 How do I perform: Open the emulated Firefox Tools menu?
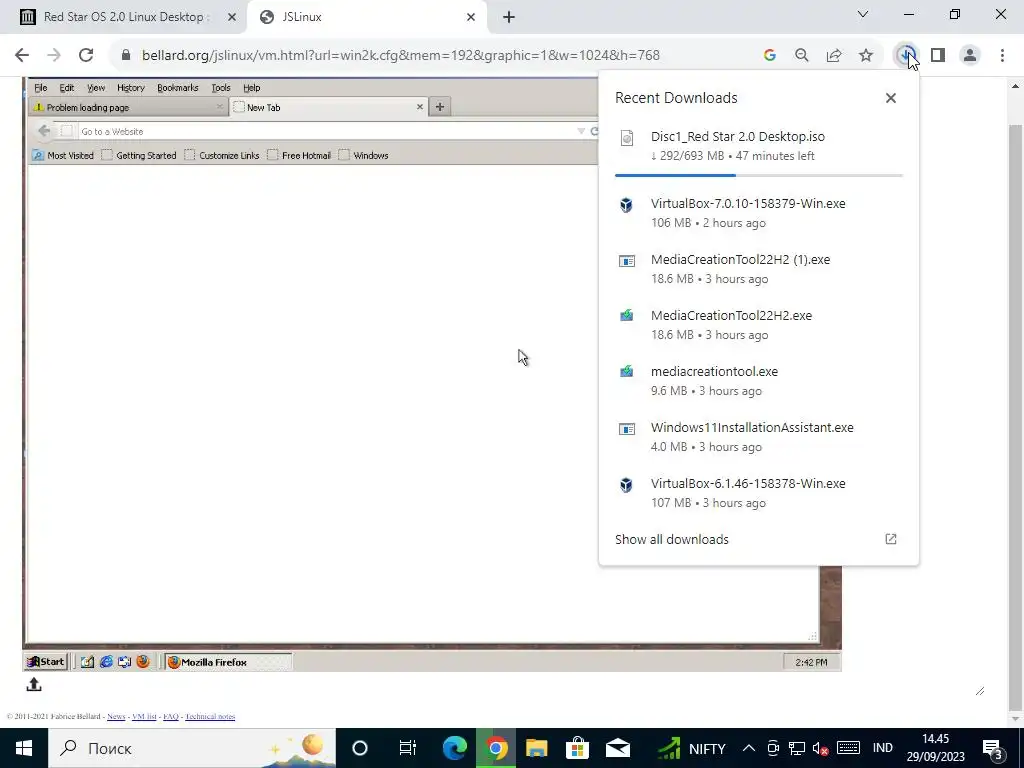[x=221, y=88]
